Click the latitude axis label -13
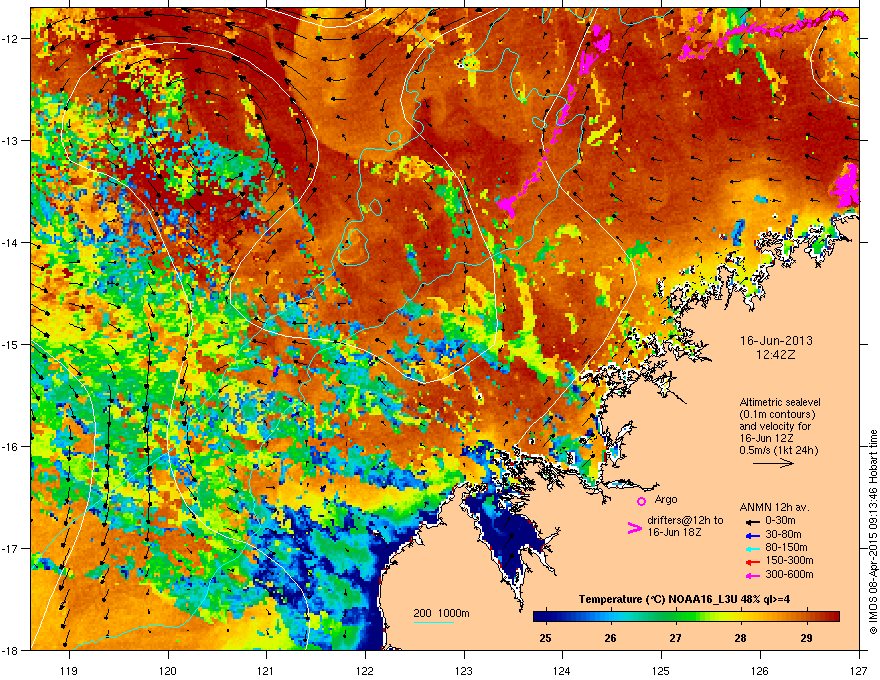This screenshot has height=680, width=880. pyautogui.click(x=10, y=141)
